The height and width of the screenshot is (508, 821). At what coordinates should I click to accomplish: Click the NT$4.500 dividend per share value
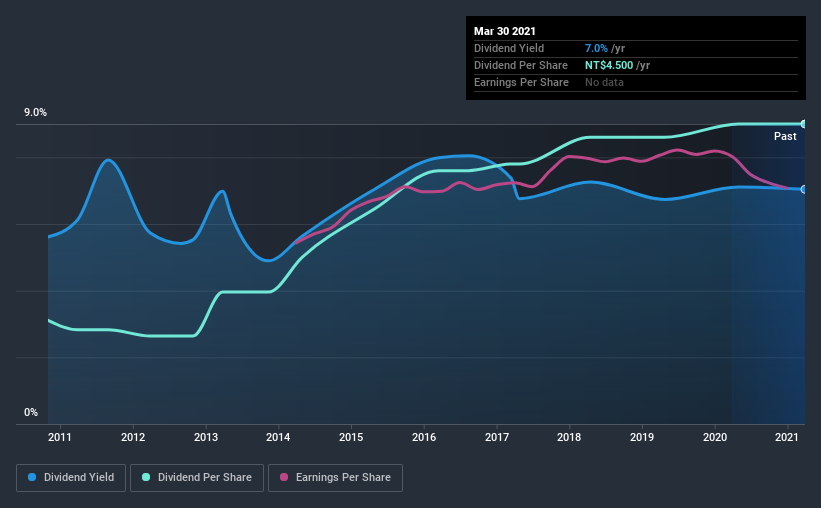pos(609,65)
